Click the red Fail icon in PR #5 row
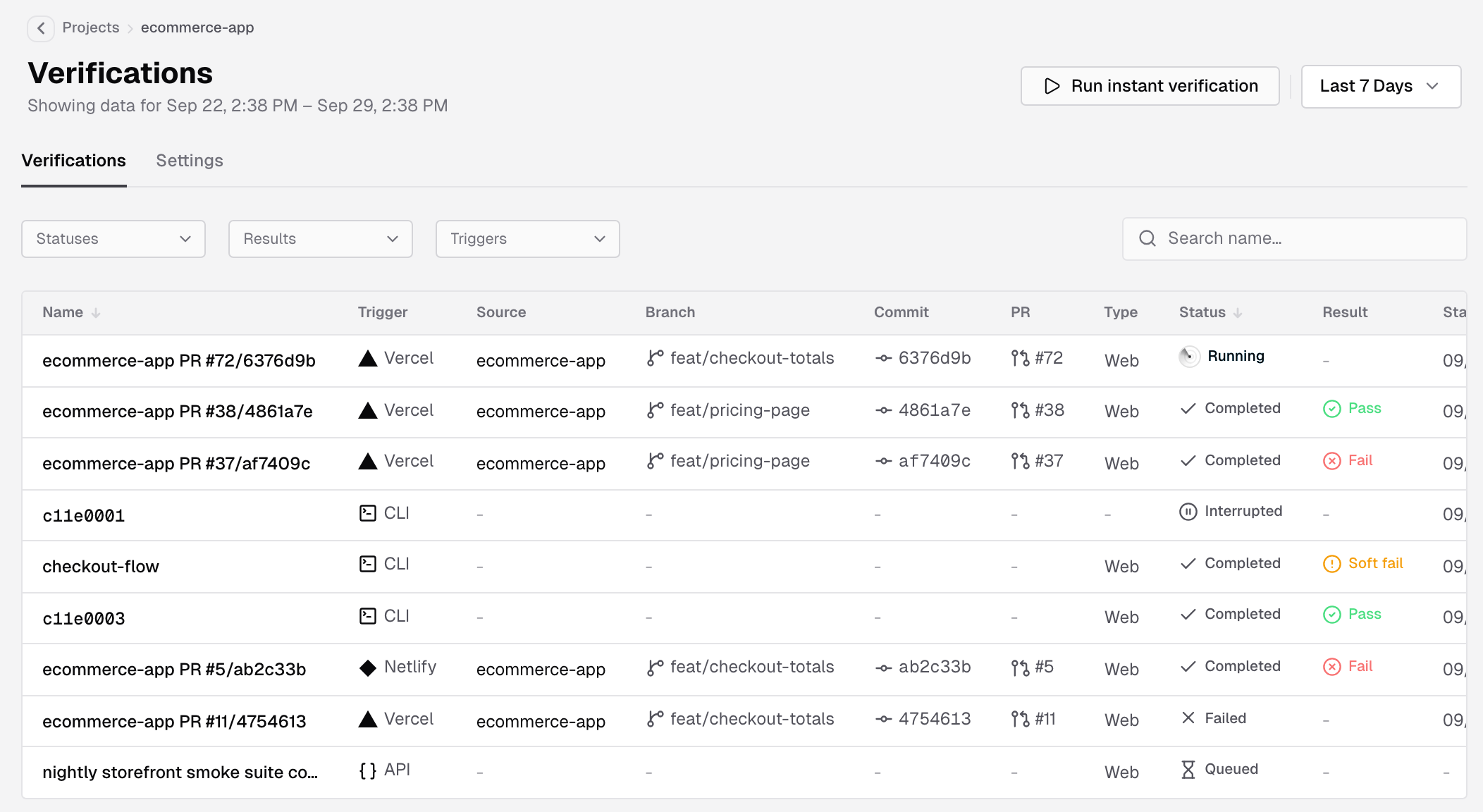 pyautogui.click(x=1332, y=667)
